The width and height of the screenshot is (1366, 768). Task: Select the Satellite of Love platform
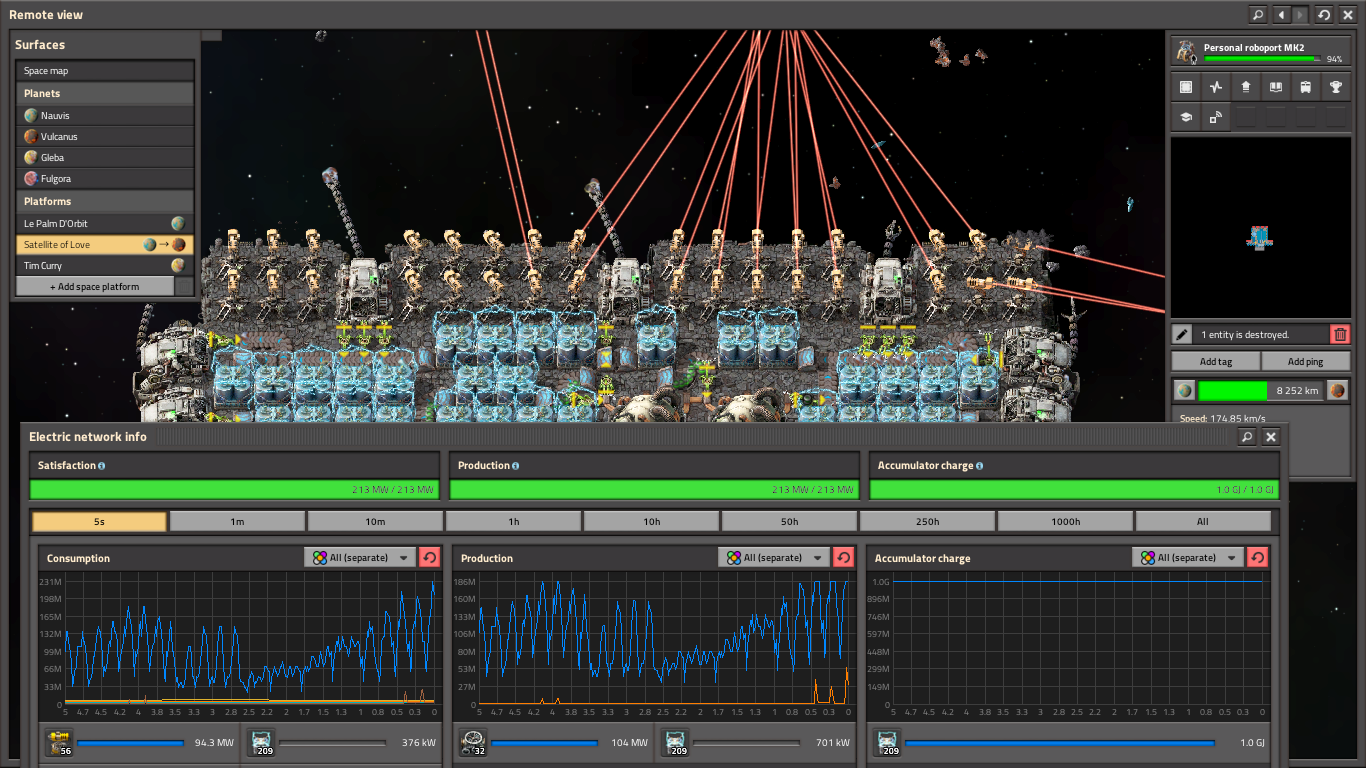105,245
